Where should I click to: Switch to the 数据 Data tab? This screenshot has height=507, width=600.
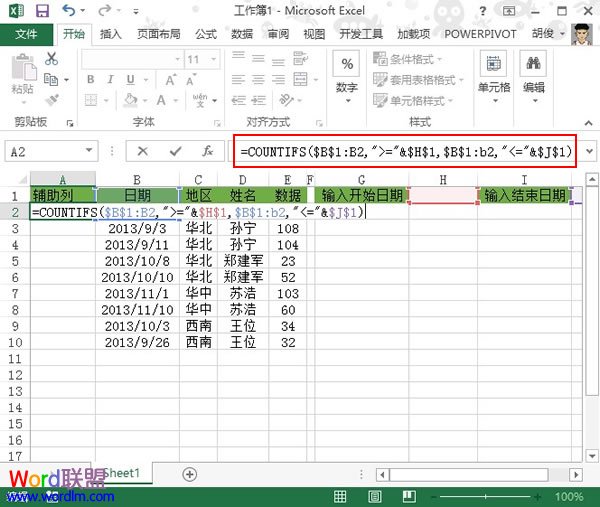coord(242,34)
